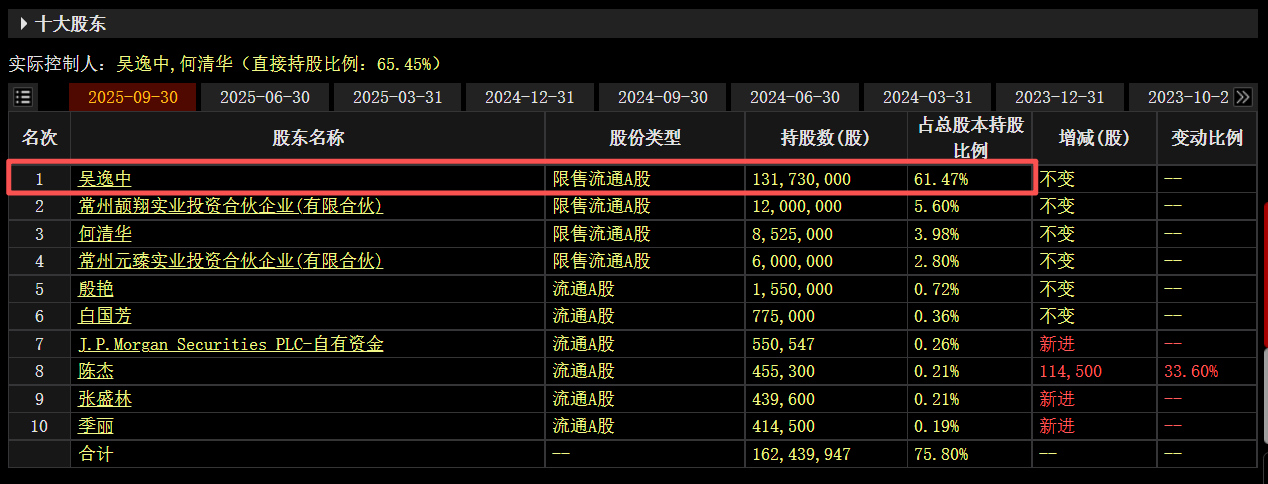Open 常州颉翔实业投资合伙企业 shareholder link
The width and height of the screenshot is (1268, 484).
[231, 206]
